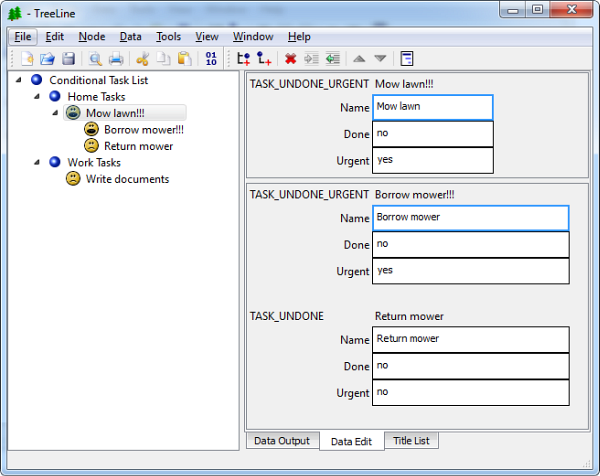Screen dimensions: 600x476
Task: Click the Borrow mower!!! heading in data pane
Action: (x=414, y=194)
